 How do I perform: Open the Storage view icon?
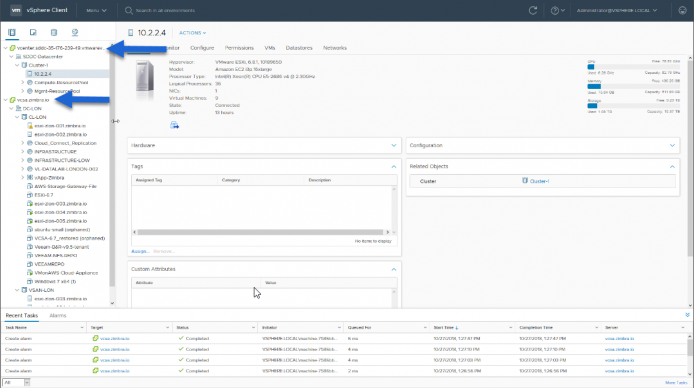pos(54,32)
